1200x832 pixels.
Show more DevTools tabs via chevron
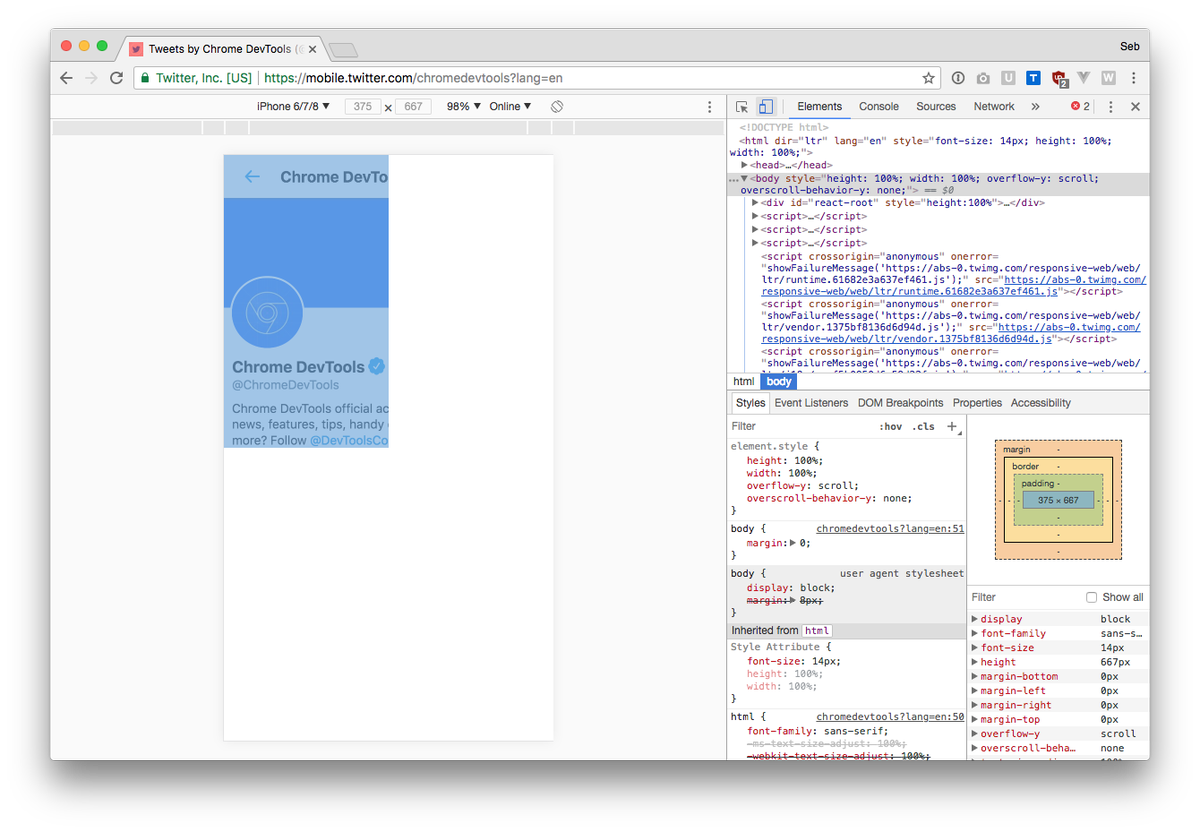[x=1035, y=106]
